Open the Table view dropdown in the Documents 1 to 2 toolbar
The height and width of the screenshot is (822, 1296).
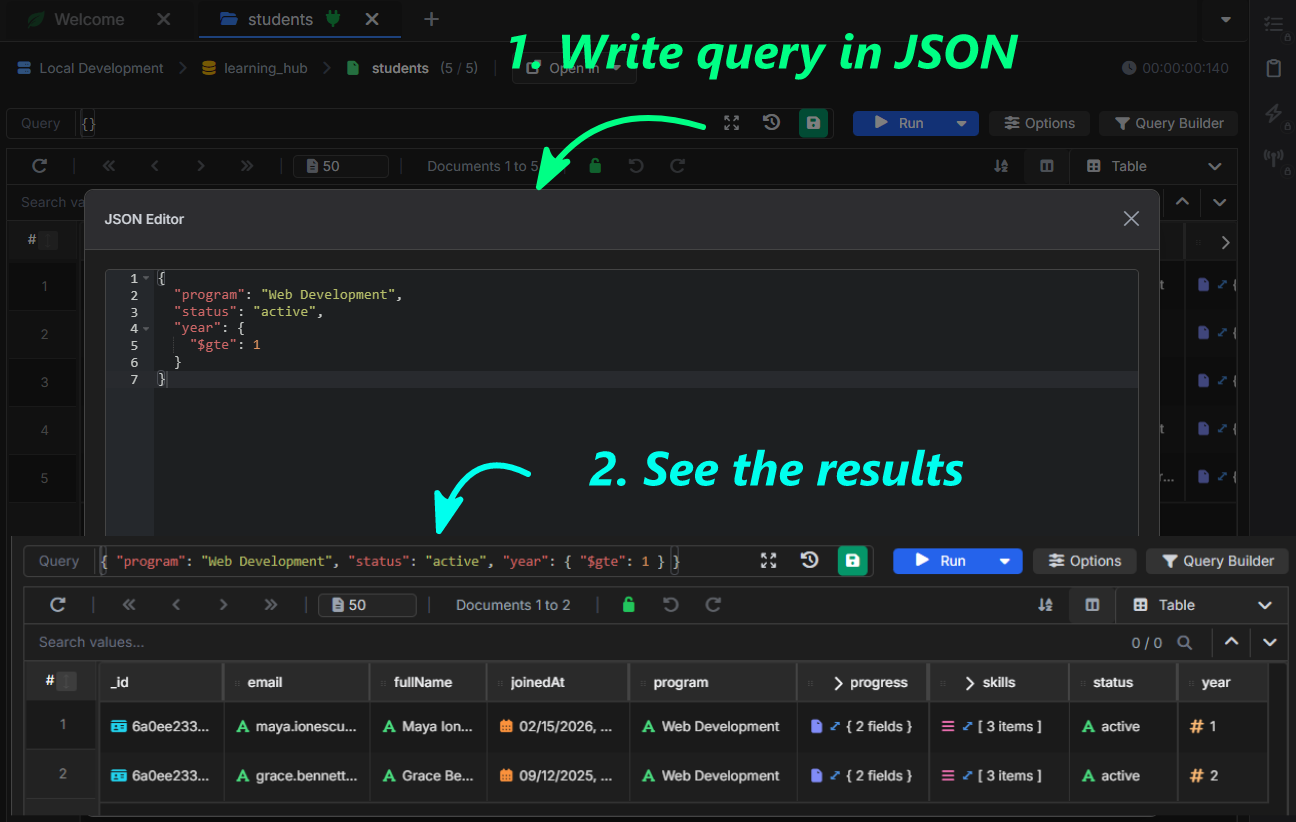(1202, 605)
